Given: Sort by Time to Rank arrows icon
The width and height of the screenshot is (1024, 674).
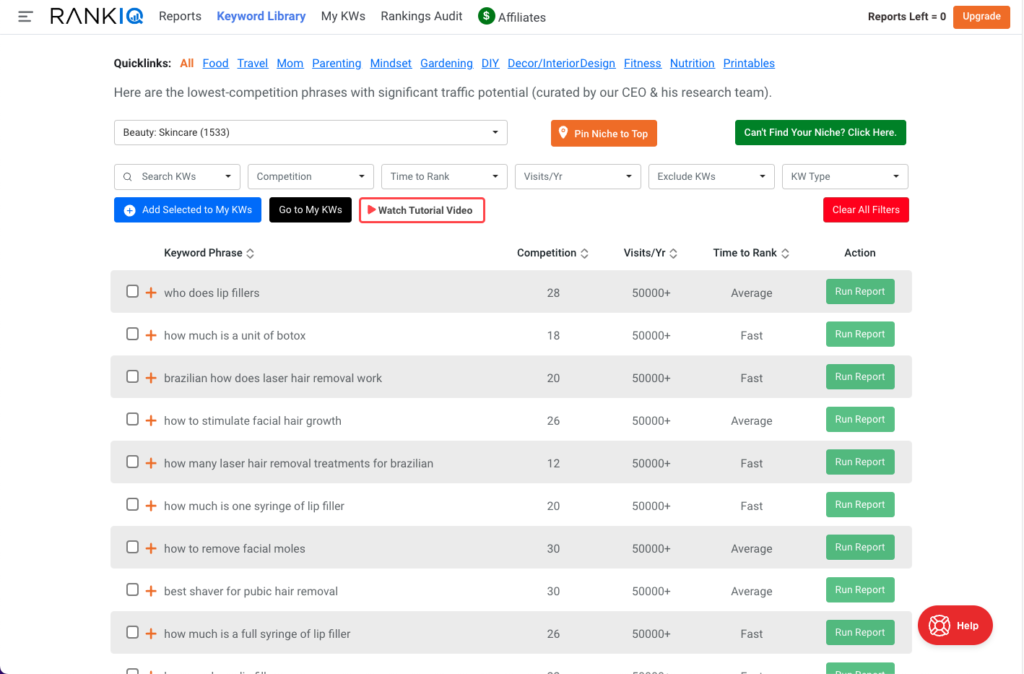Looking at the screenshot, I should click(786, 253).
